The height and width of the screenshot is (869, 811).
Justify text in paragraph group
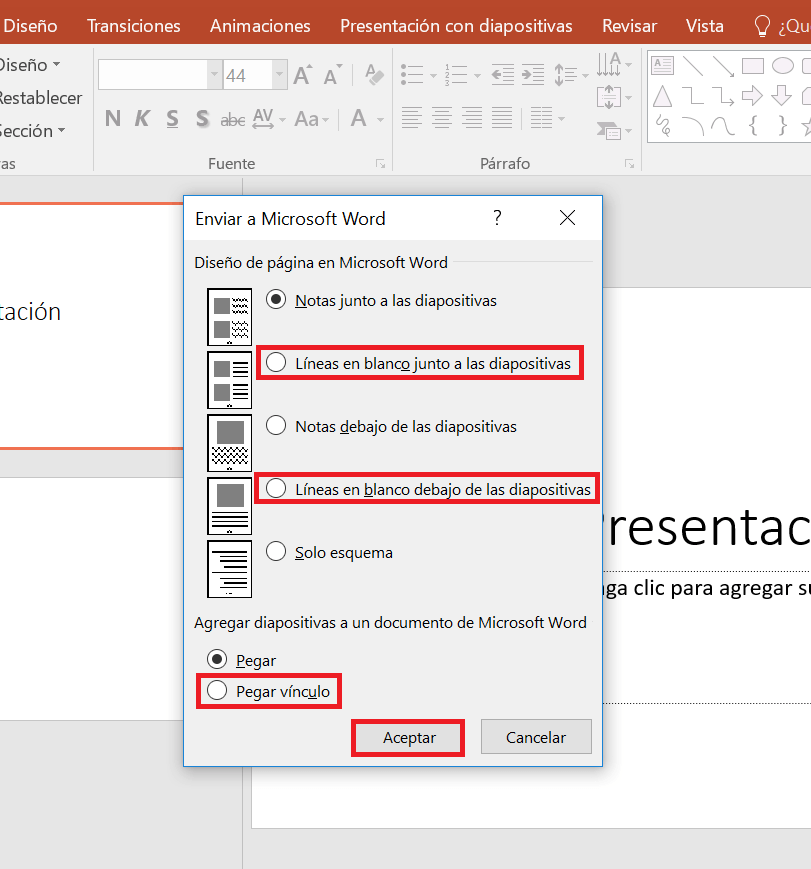502,118
